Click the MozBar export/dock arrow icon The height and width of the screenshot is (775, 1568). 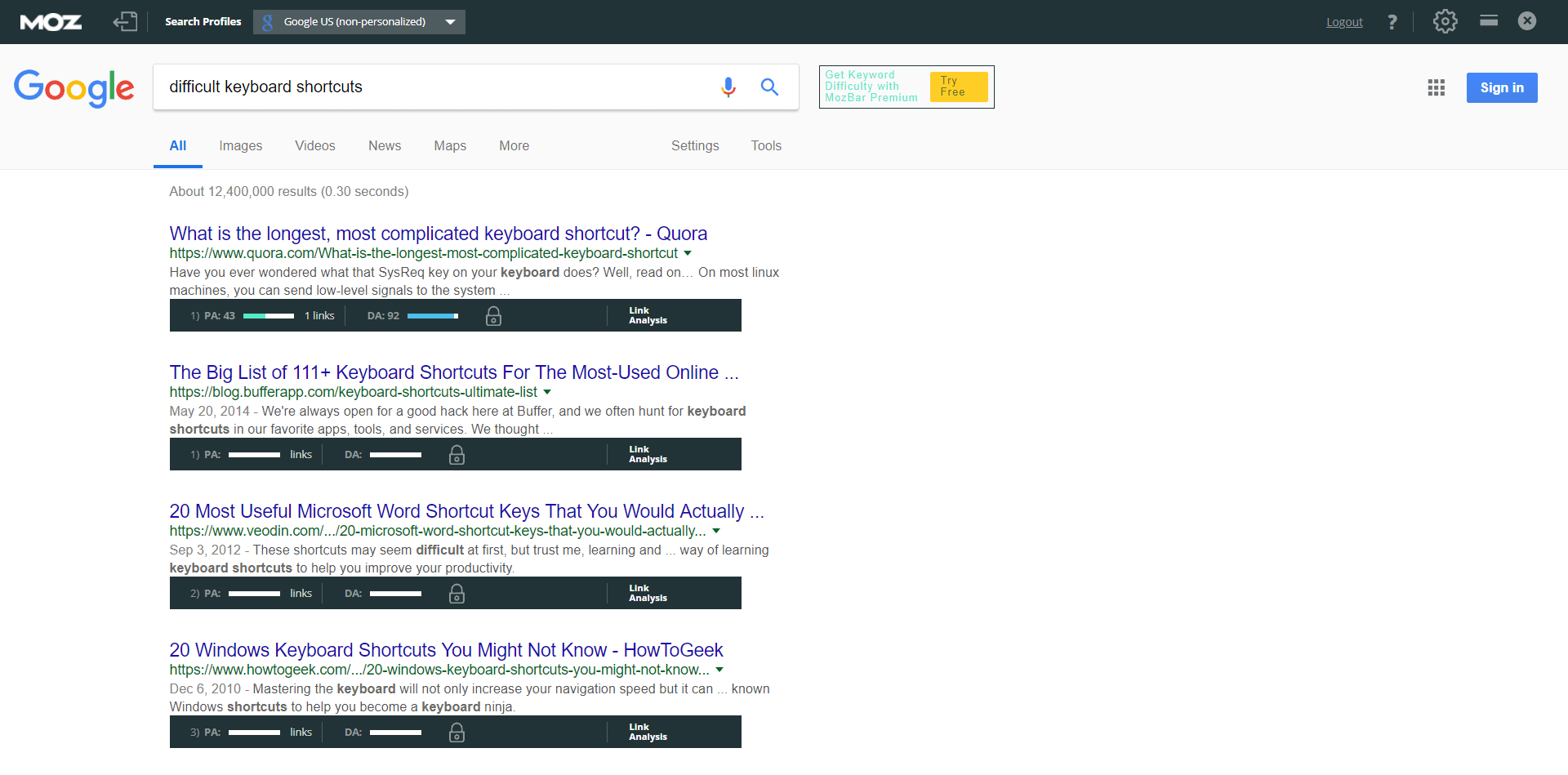tap(125, 21)
